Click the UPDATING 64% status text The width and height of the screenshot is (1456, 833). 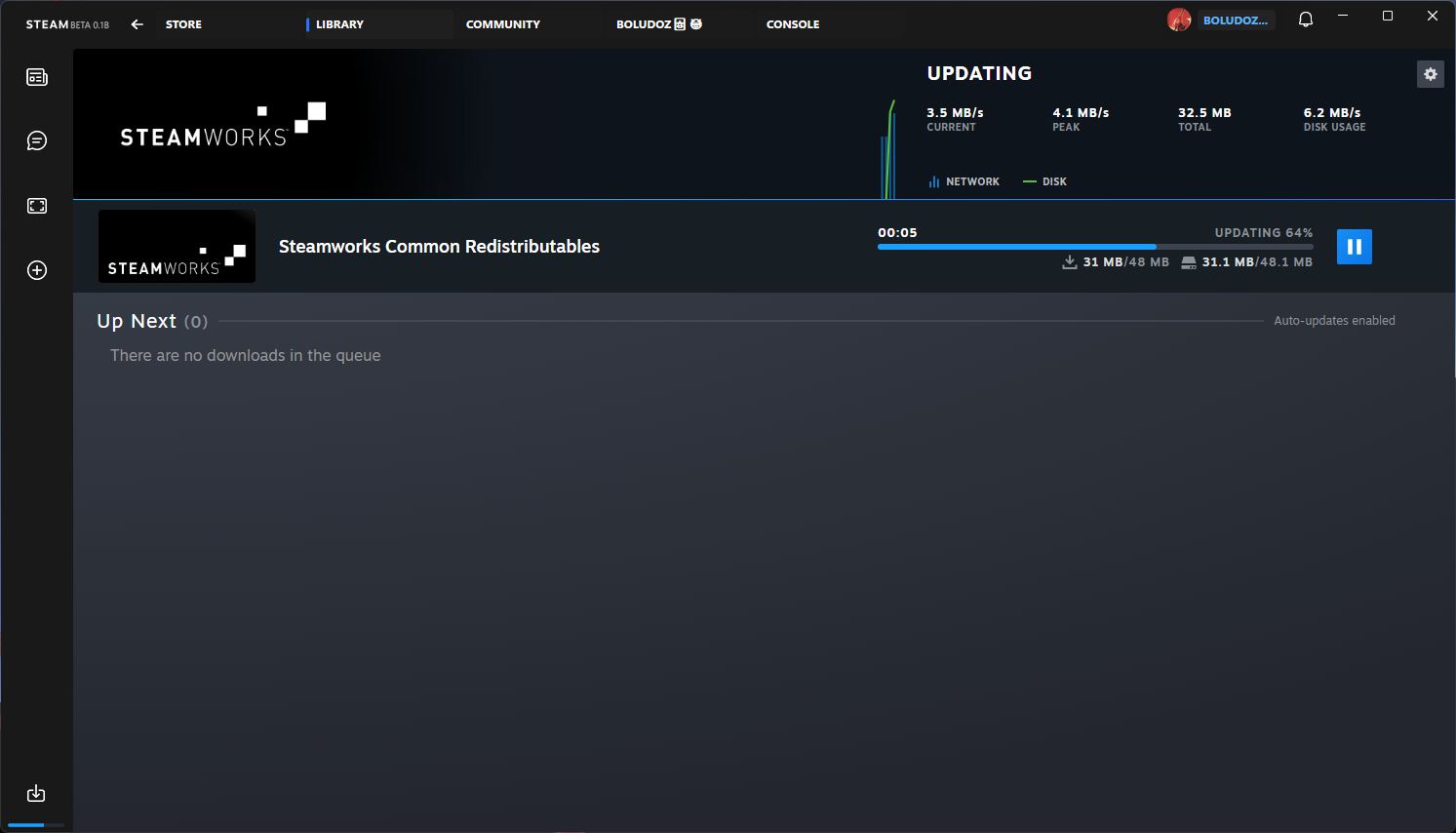(1264, 233)
